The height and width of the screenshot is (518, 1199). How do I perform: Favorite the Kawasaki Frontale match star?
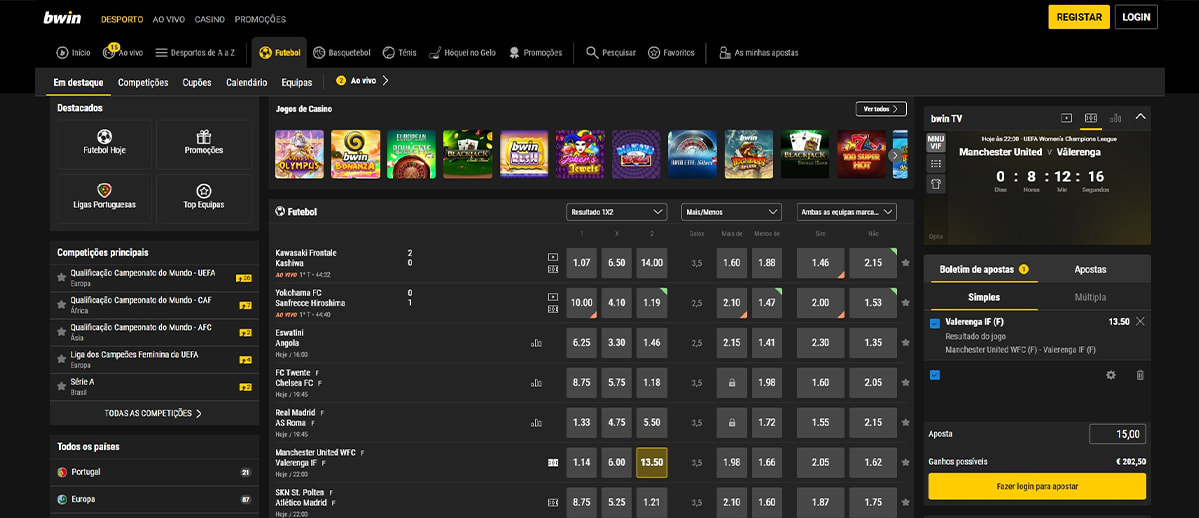point(906,263)
